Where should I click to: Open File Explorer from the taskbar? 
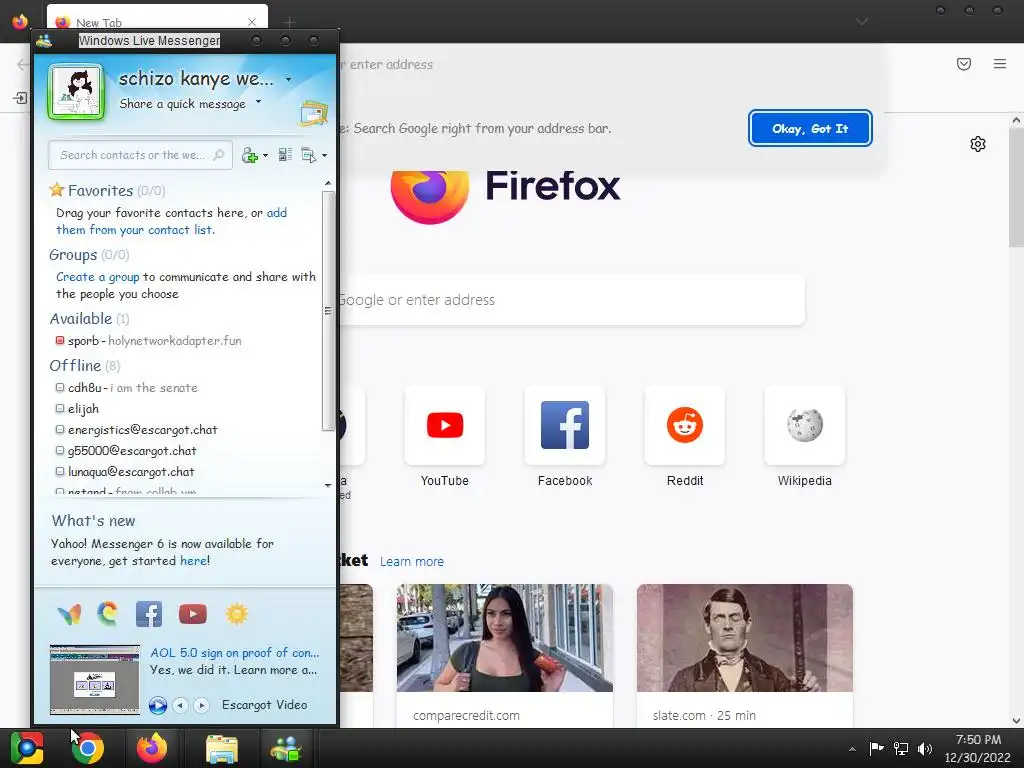click(x=222, y=748)
